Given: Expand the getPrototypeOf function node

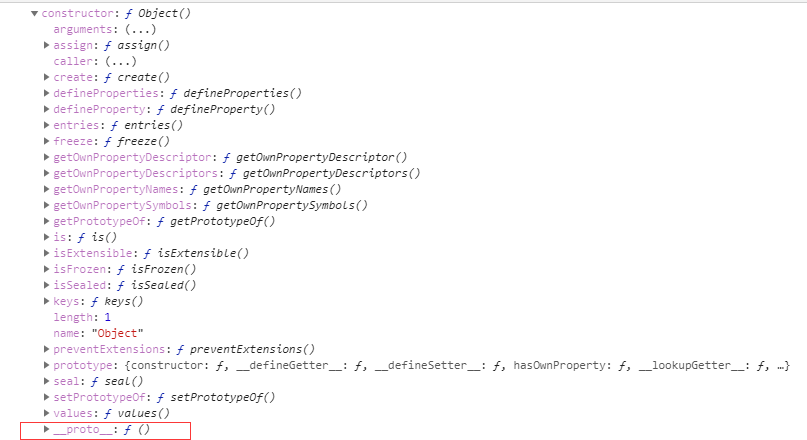Looking at the screenshot, I should 46,221.
